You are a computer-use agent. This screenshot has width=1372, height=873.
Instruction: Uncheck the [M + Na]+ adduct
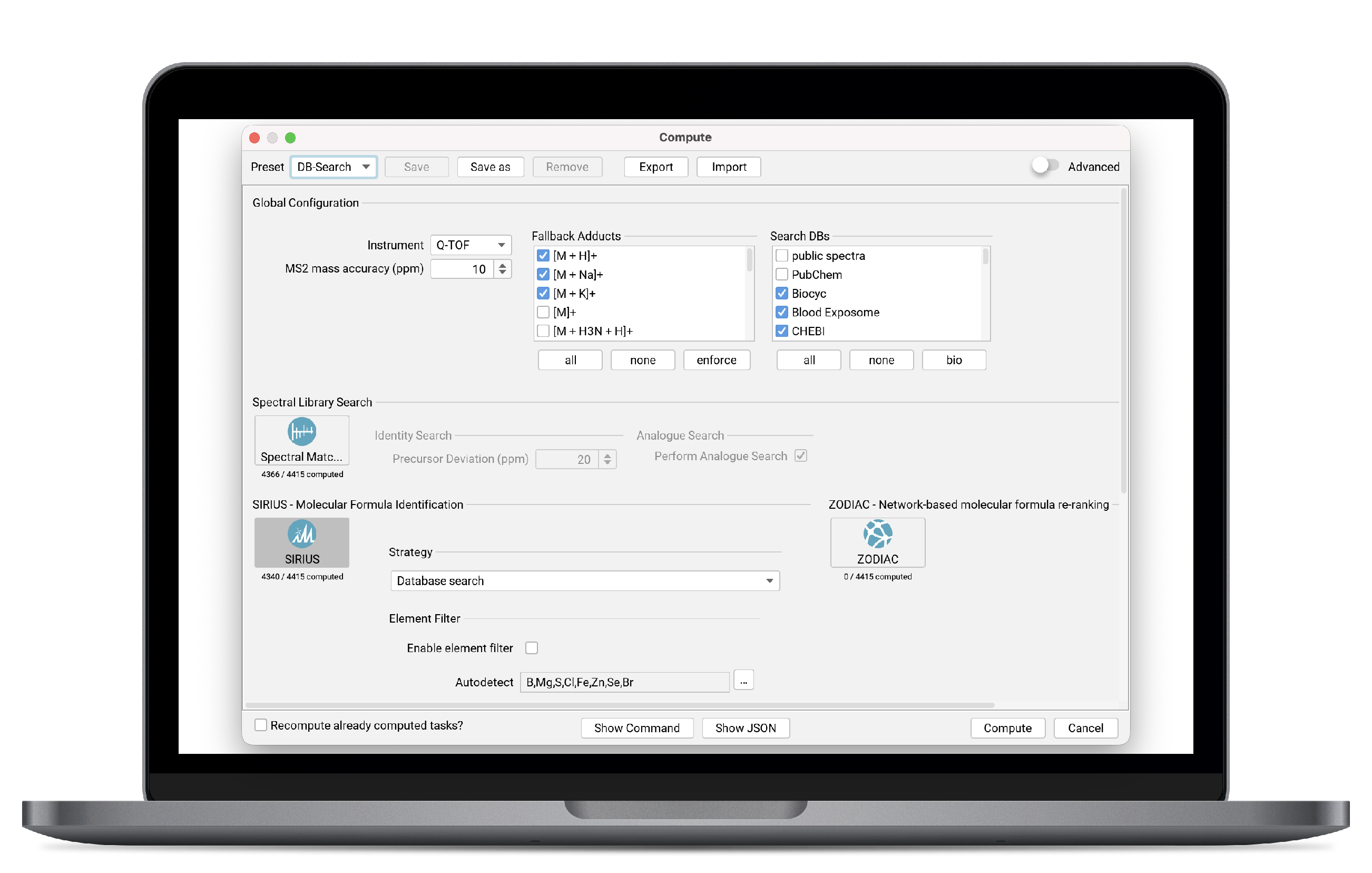(543, 274)
